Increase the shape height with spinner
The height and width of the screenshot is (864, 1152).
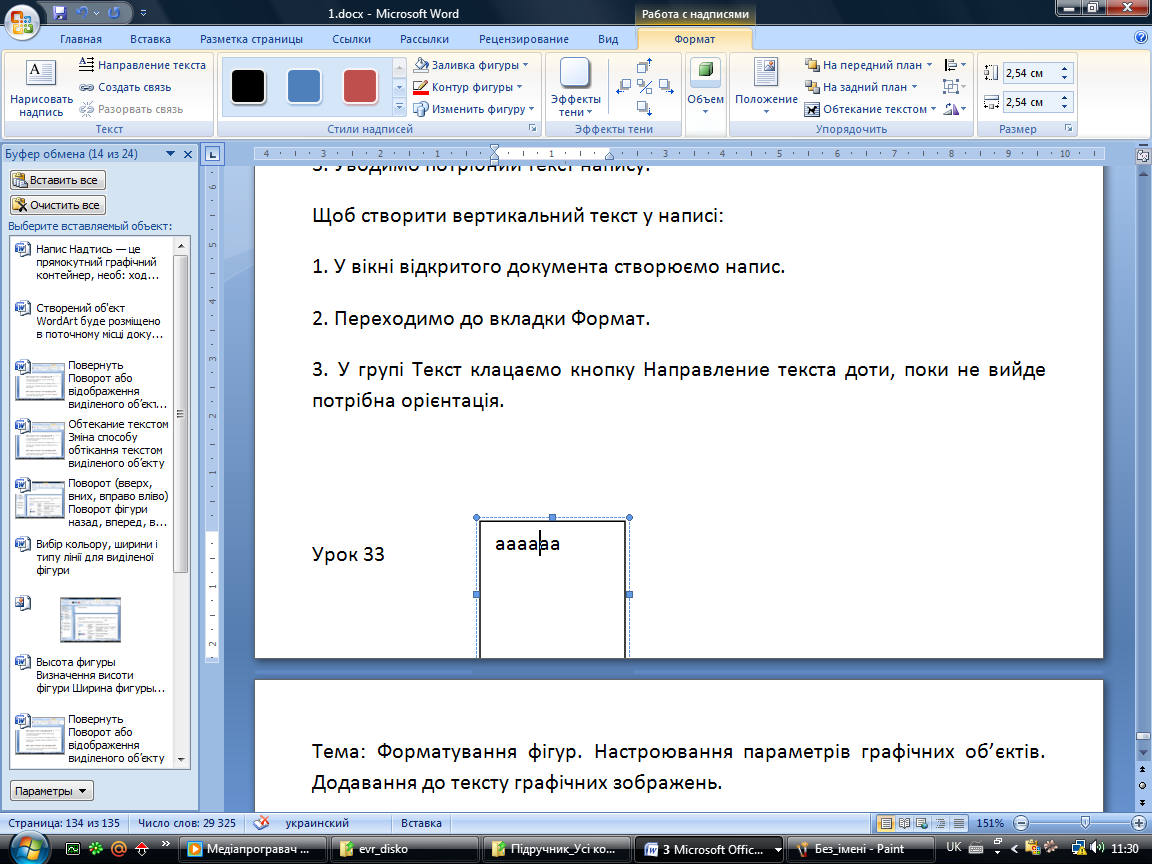1065,68
